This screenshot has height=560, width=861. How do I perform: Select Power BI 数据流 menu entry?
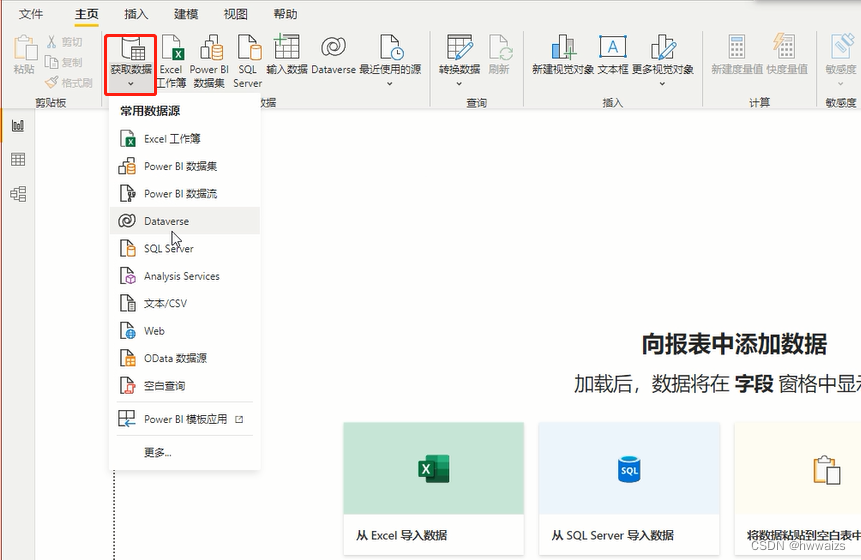click(x=185, y=194)
